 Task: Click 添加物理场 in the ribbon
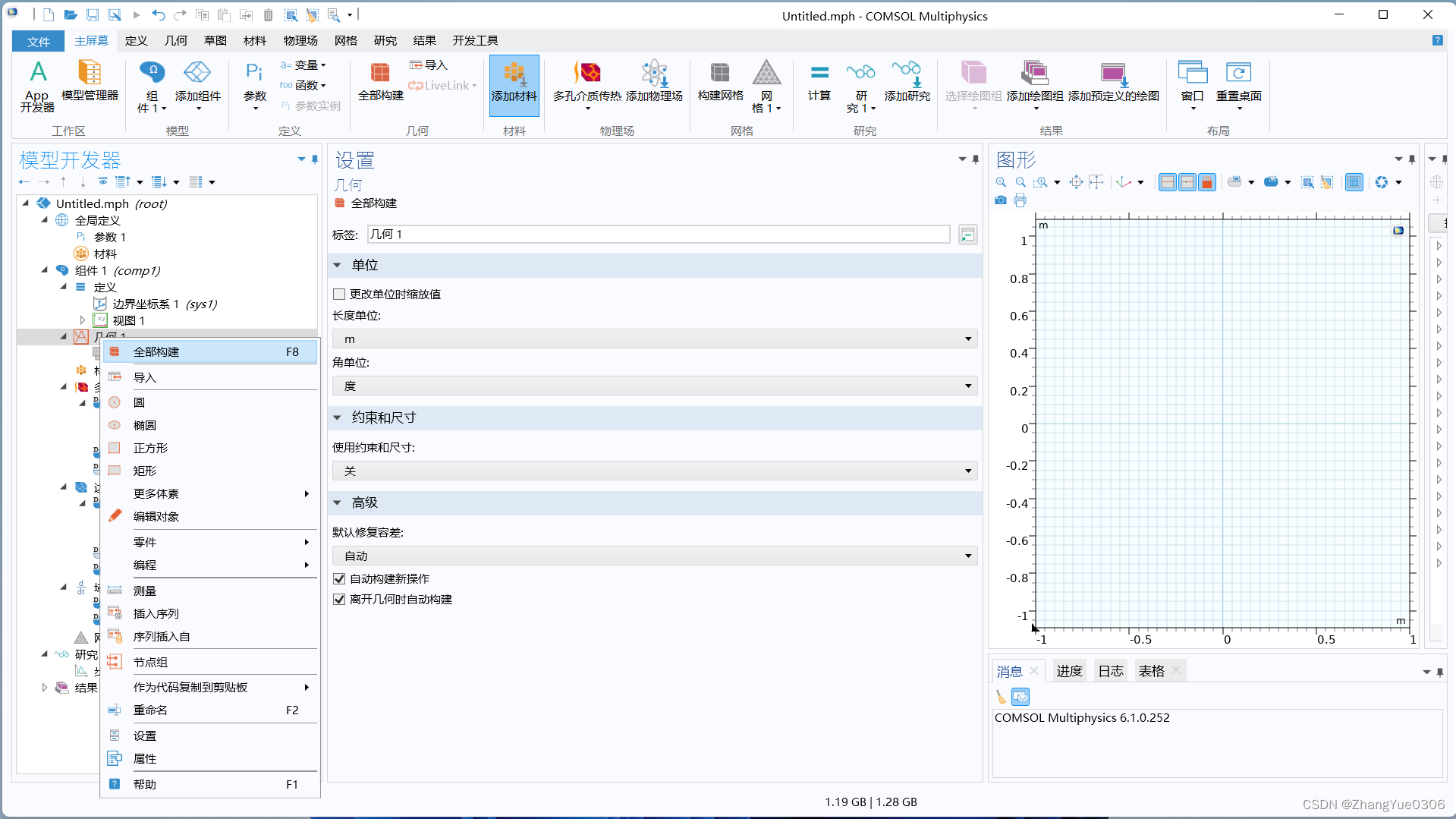click(654, 80)
